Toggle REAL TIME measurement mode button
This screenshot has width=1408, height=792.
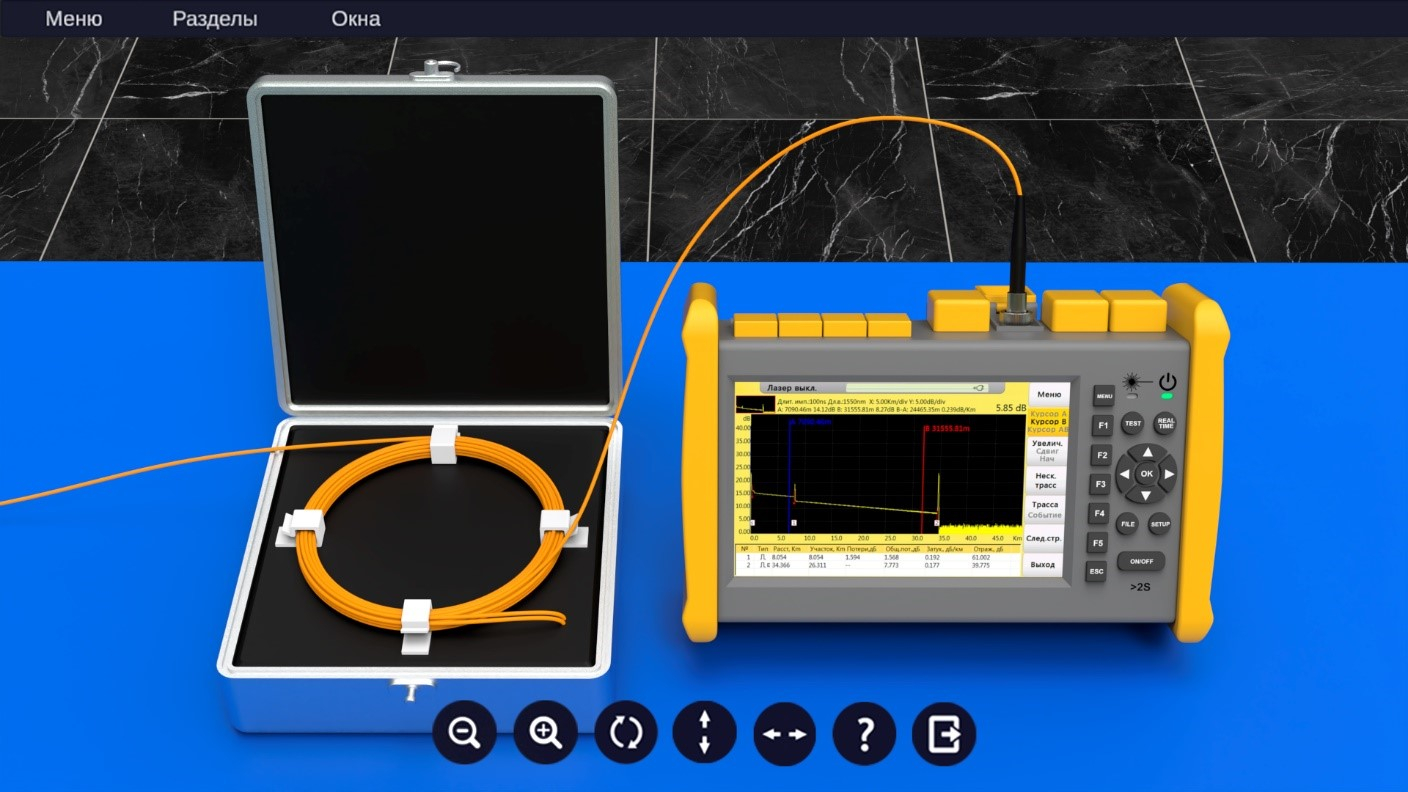[x=1165, y=423]
